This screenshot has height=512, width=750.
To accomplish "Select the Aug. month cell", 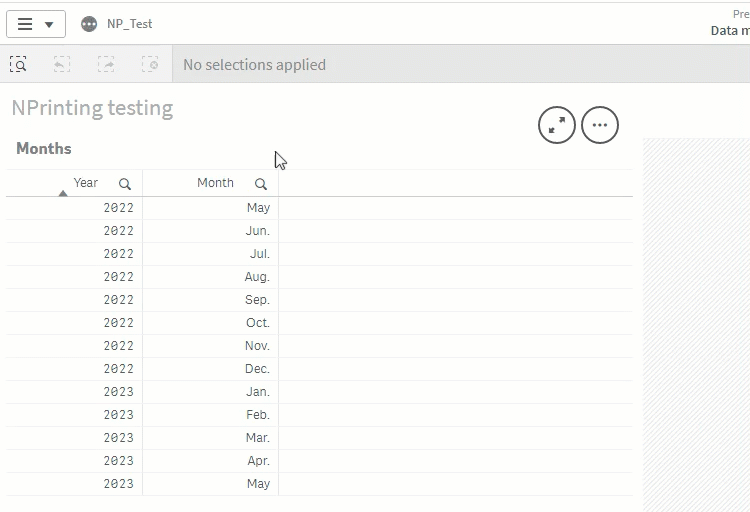I will pyautogui.click(x=257, y=277).
